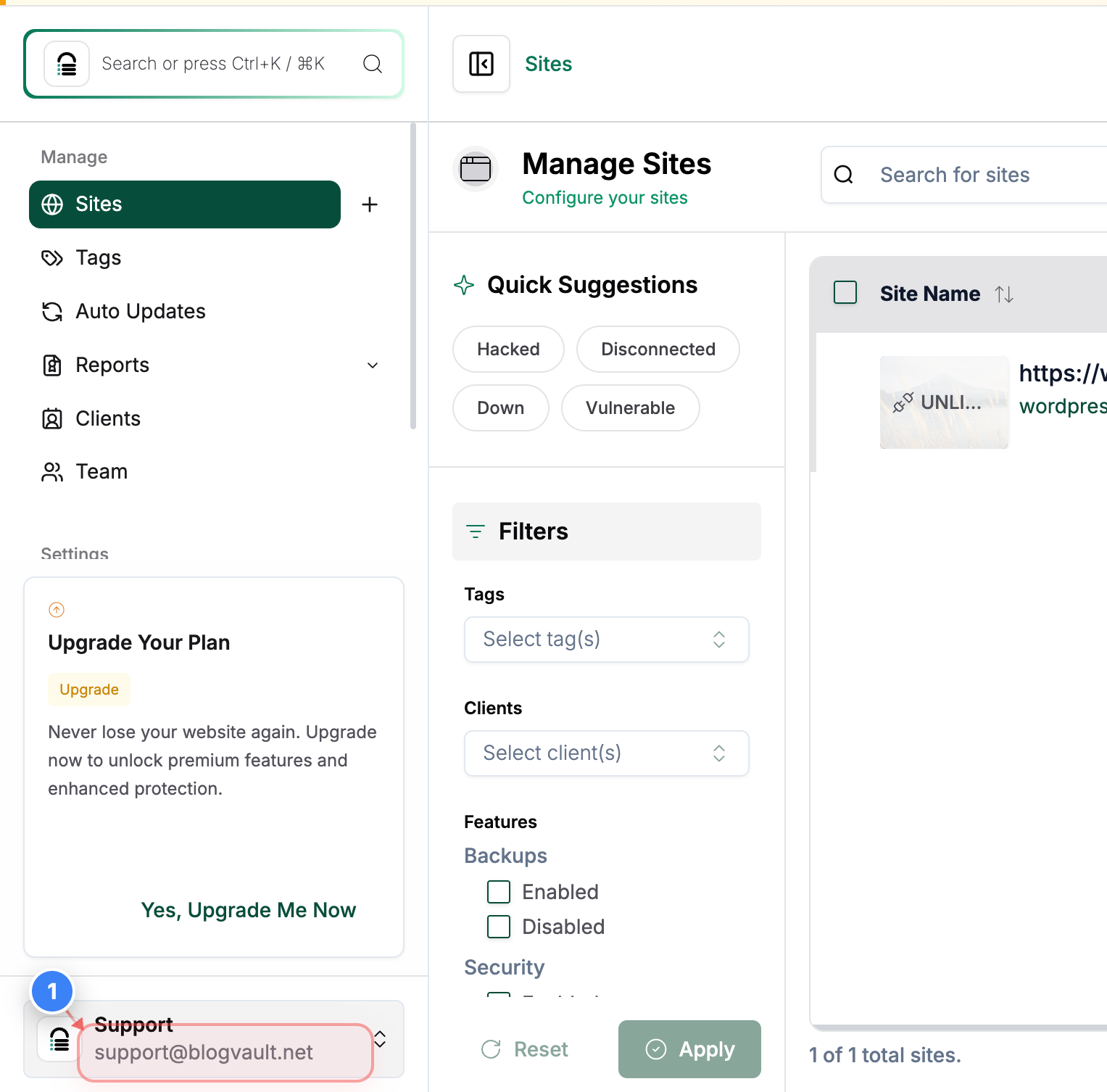Focus the sidebar search input

(x=213, y=64)
